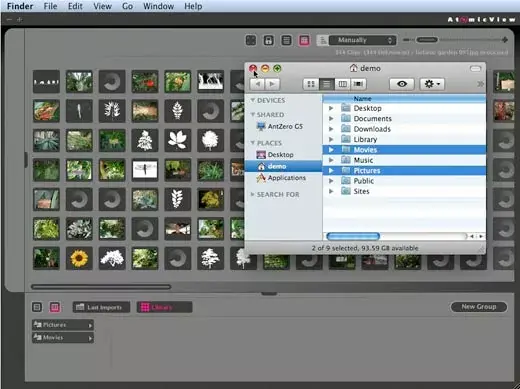The width and height of the screenshot is (520, 389).
Task: Click the Finder horizontal scrollbar thumb
Action: (353, 236)
